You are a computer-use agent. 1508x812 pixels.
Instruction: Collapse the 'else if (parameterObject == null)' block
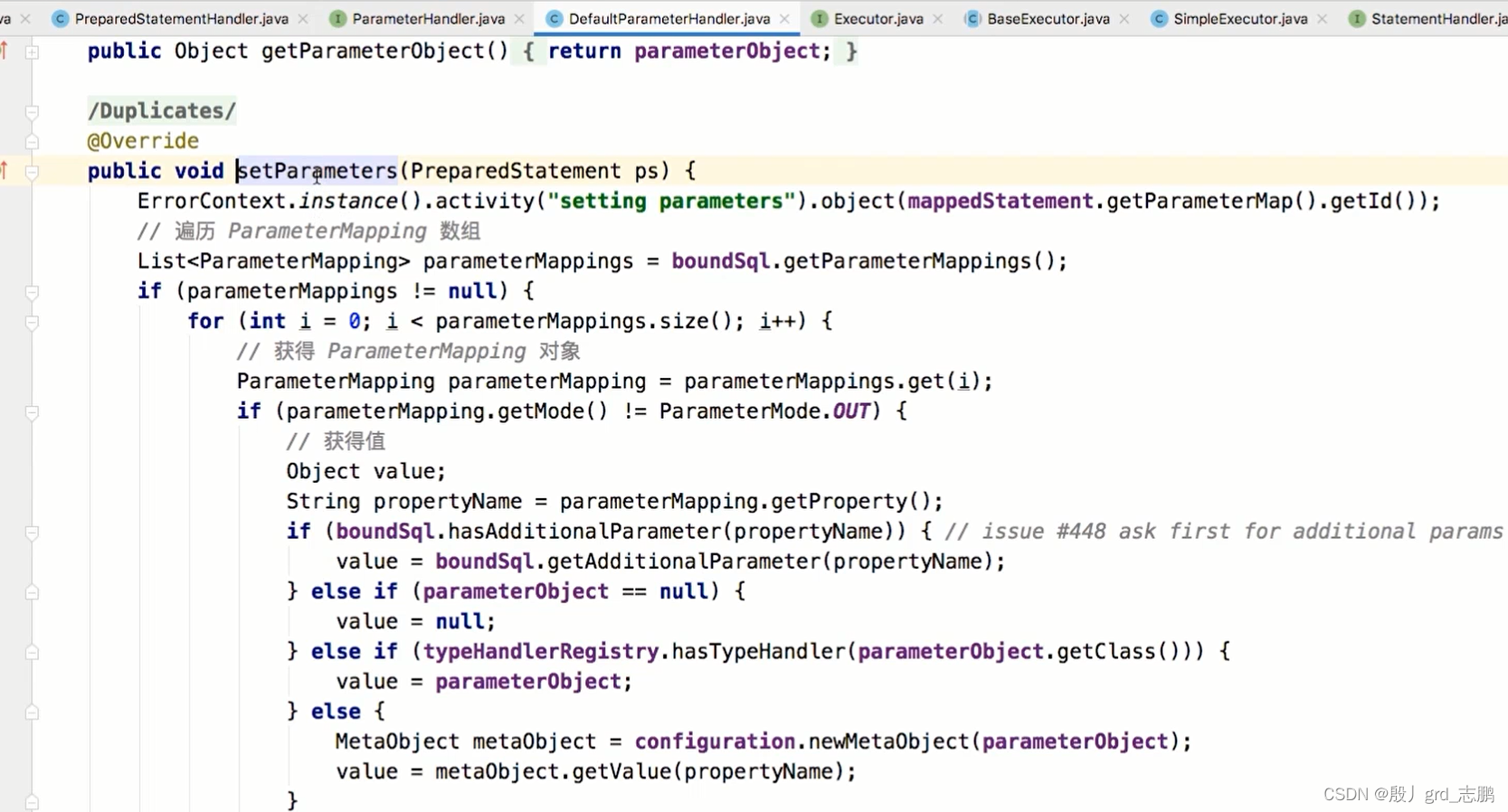click(32, 591)
